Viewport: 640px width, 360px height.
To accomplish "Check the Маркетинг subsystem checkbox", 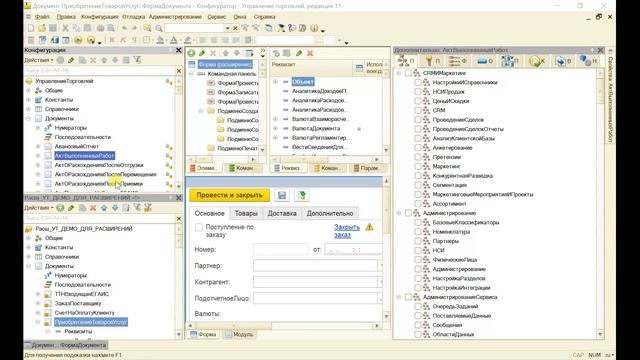I will coord(418,166).
